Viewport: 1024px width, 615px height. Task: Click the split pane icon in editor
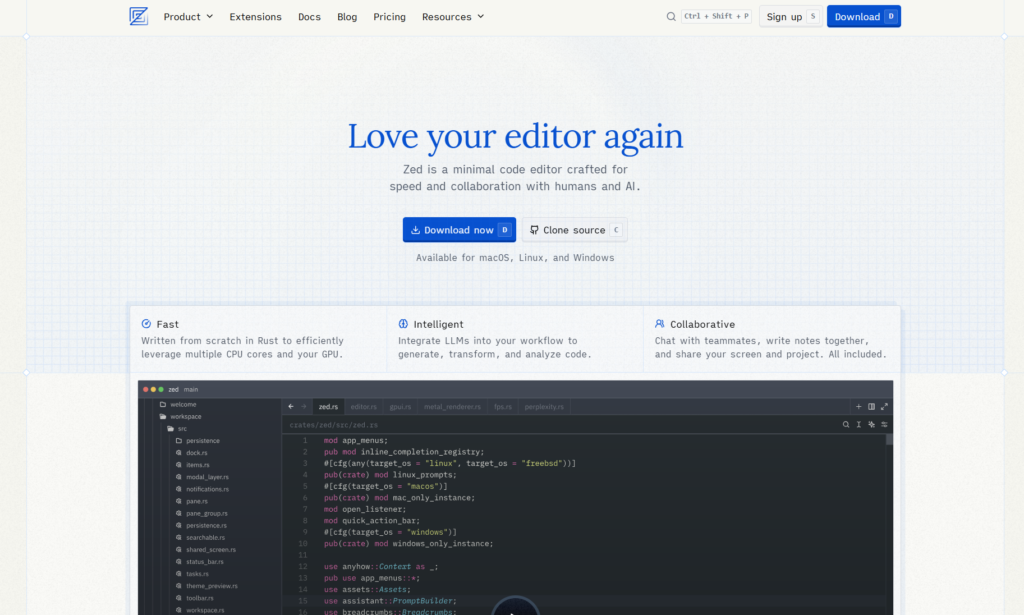(871, 407)
